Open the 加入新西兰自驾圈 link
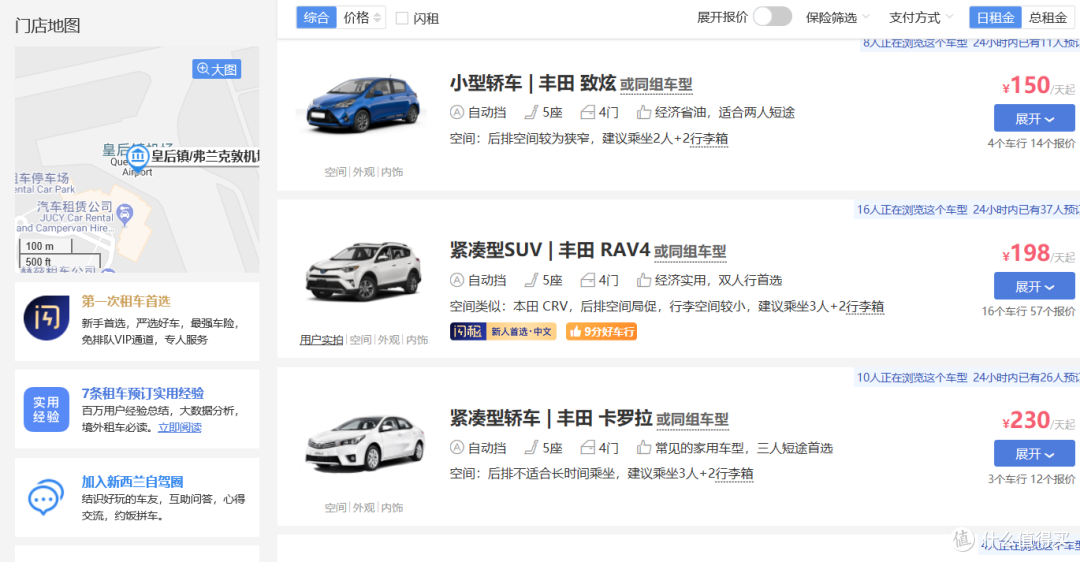The height and width of the screenshot is (562, 1080). [x=132, y=481]
